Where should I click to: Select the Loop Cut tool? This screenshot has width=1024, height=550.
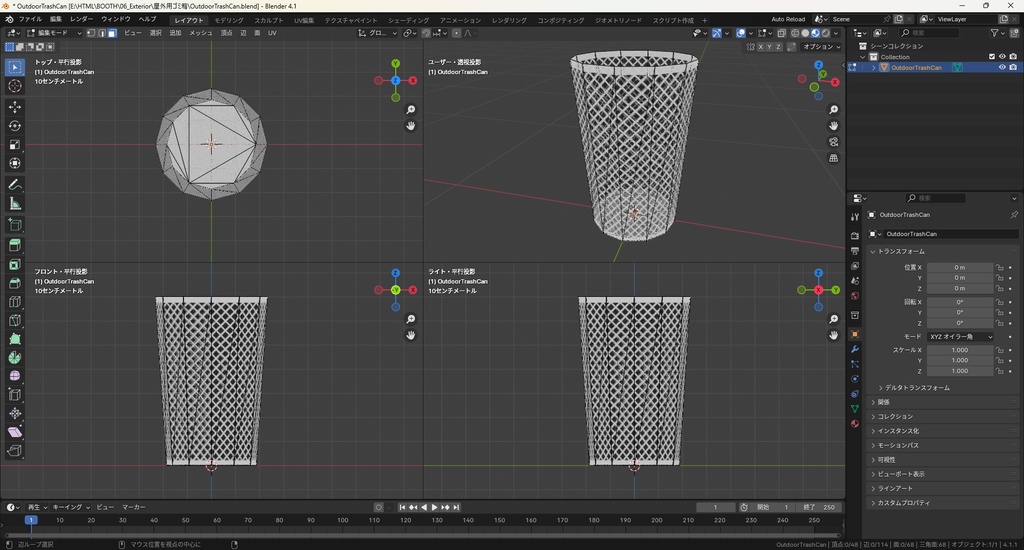[x=15, y=302]
